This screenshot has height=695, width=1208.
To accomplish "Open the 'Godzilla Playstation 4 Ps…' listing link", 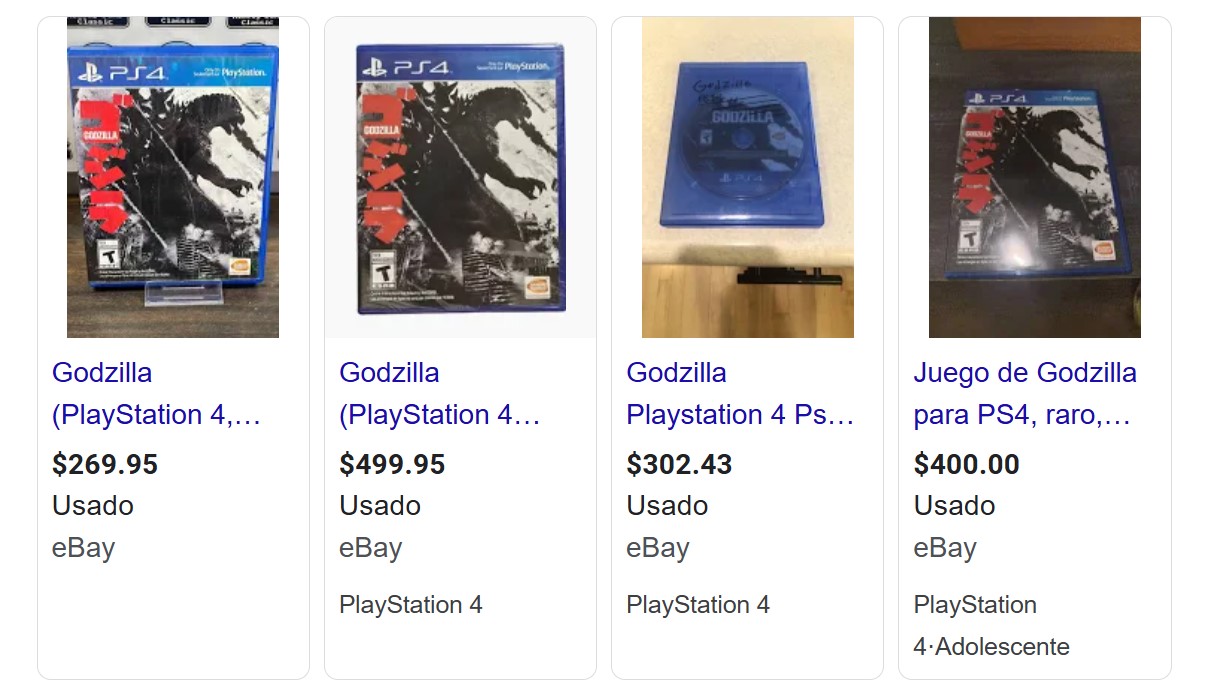I will point(739,393).
